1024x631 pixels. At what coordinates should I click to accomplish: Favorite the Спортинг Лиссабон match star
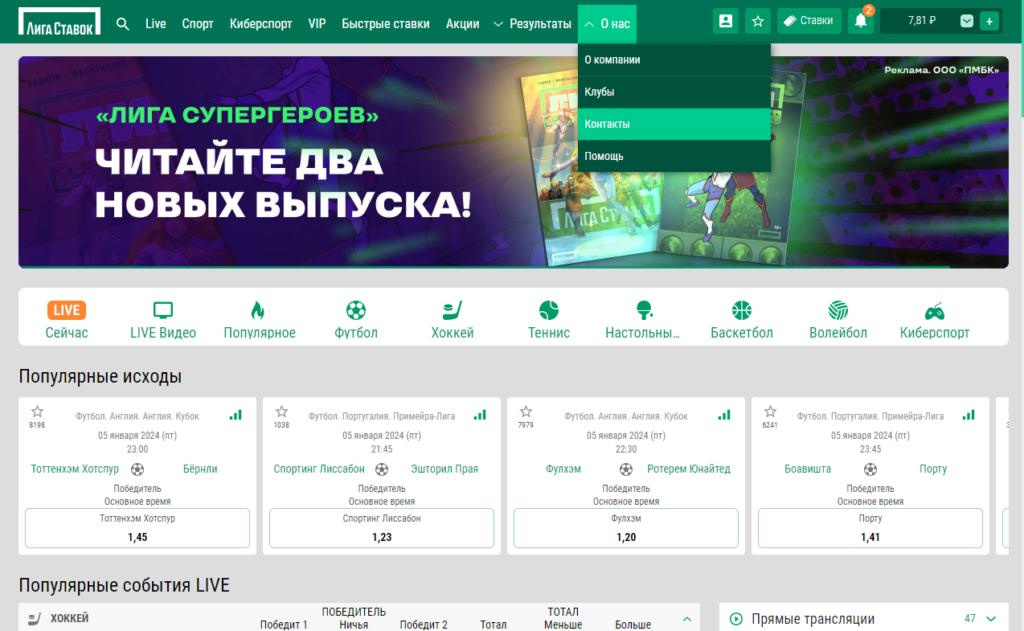[x=281, y=412]
